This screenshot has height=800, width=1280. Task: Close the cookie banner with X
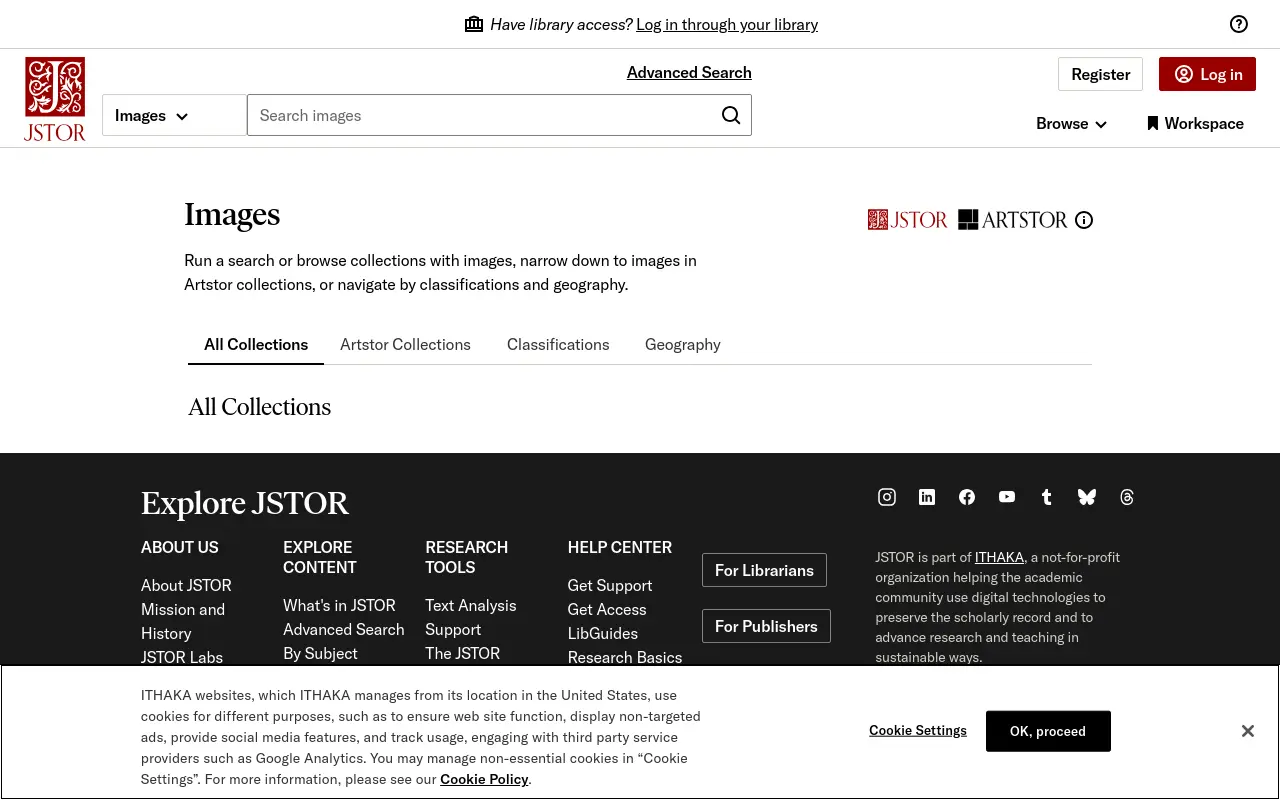[x=1248, y=731]
